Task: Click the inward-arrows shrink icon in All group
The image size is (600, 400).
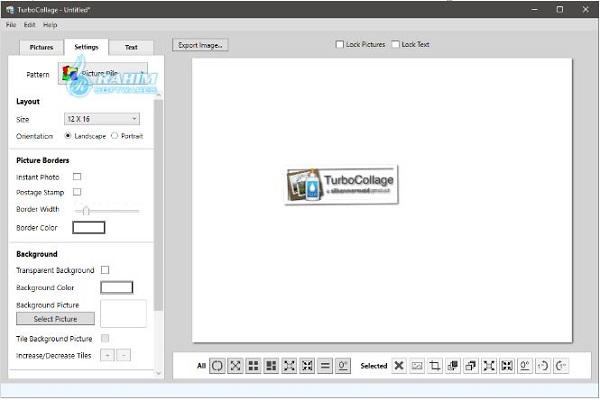Action: point(307,366)
